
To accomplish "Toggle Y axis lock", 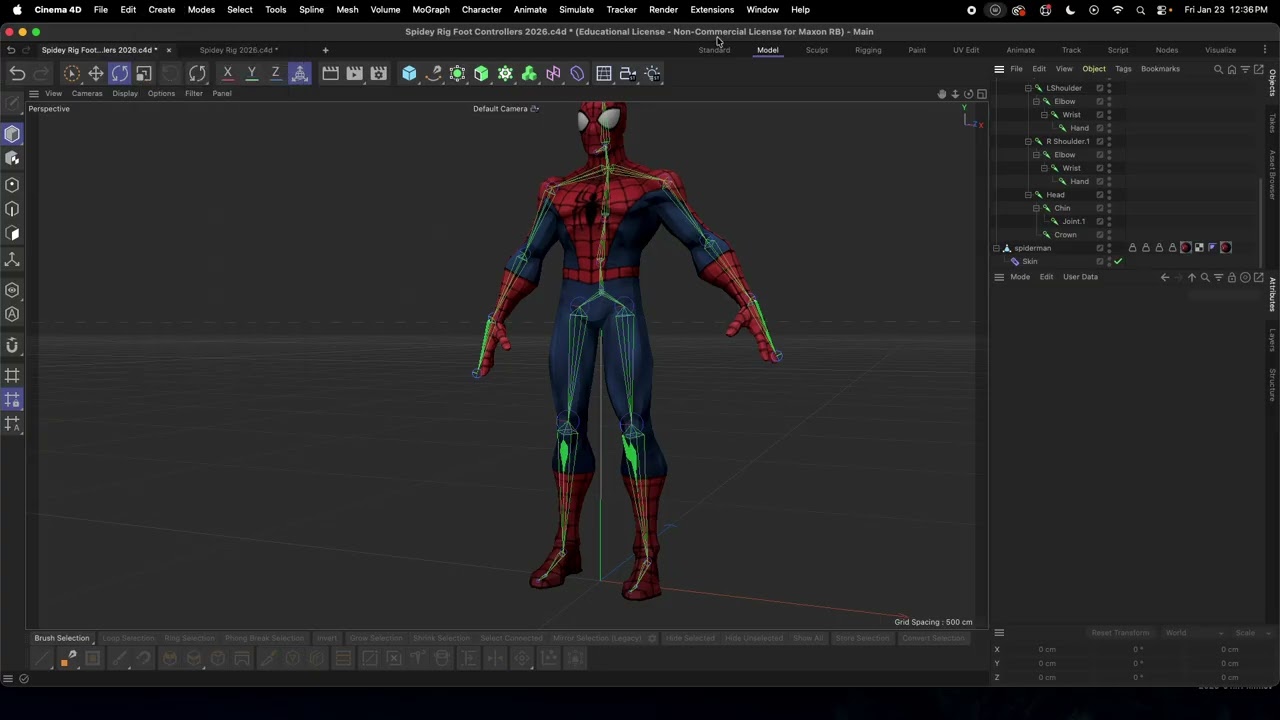I will (252, 73).
